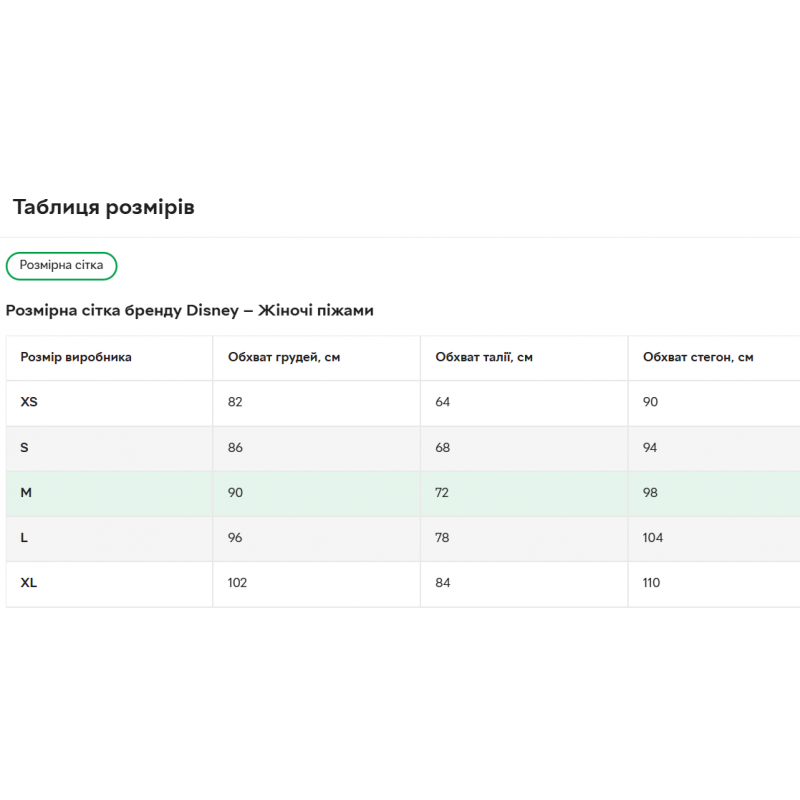Click the Обхват грудей, см column header
Screen dimensions: 800x800
tap(284, 357)
